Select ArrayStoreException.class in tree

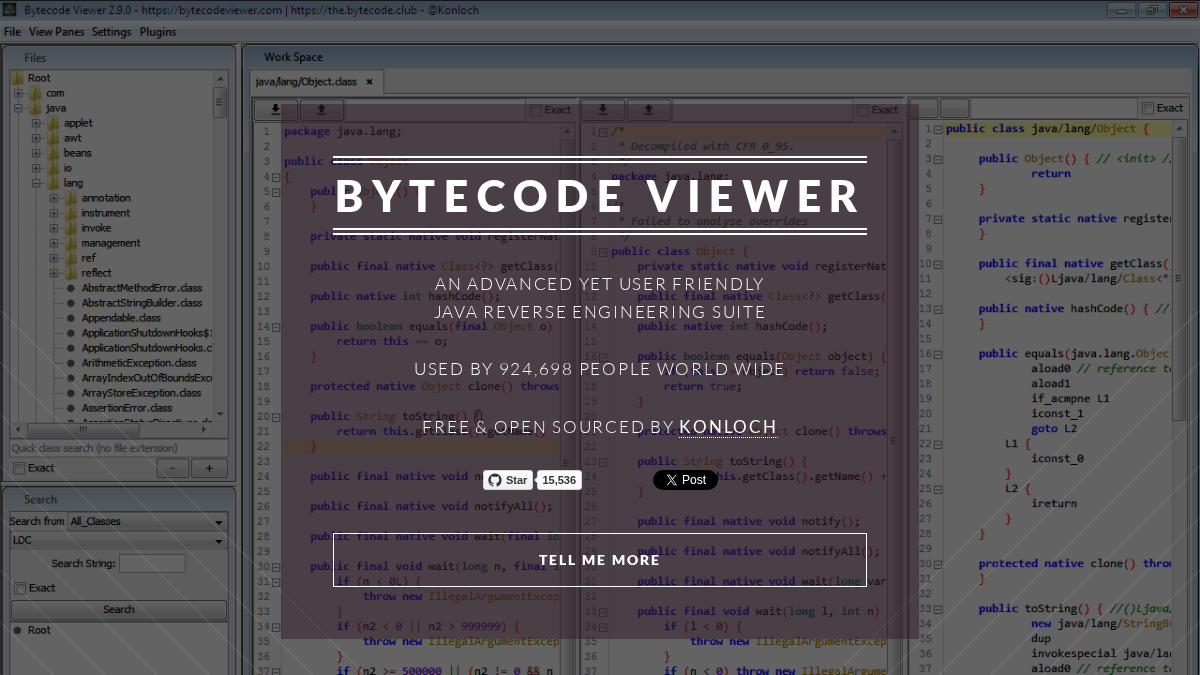[x=141, y=393]
